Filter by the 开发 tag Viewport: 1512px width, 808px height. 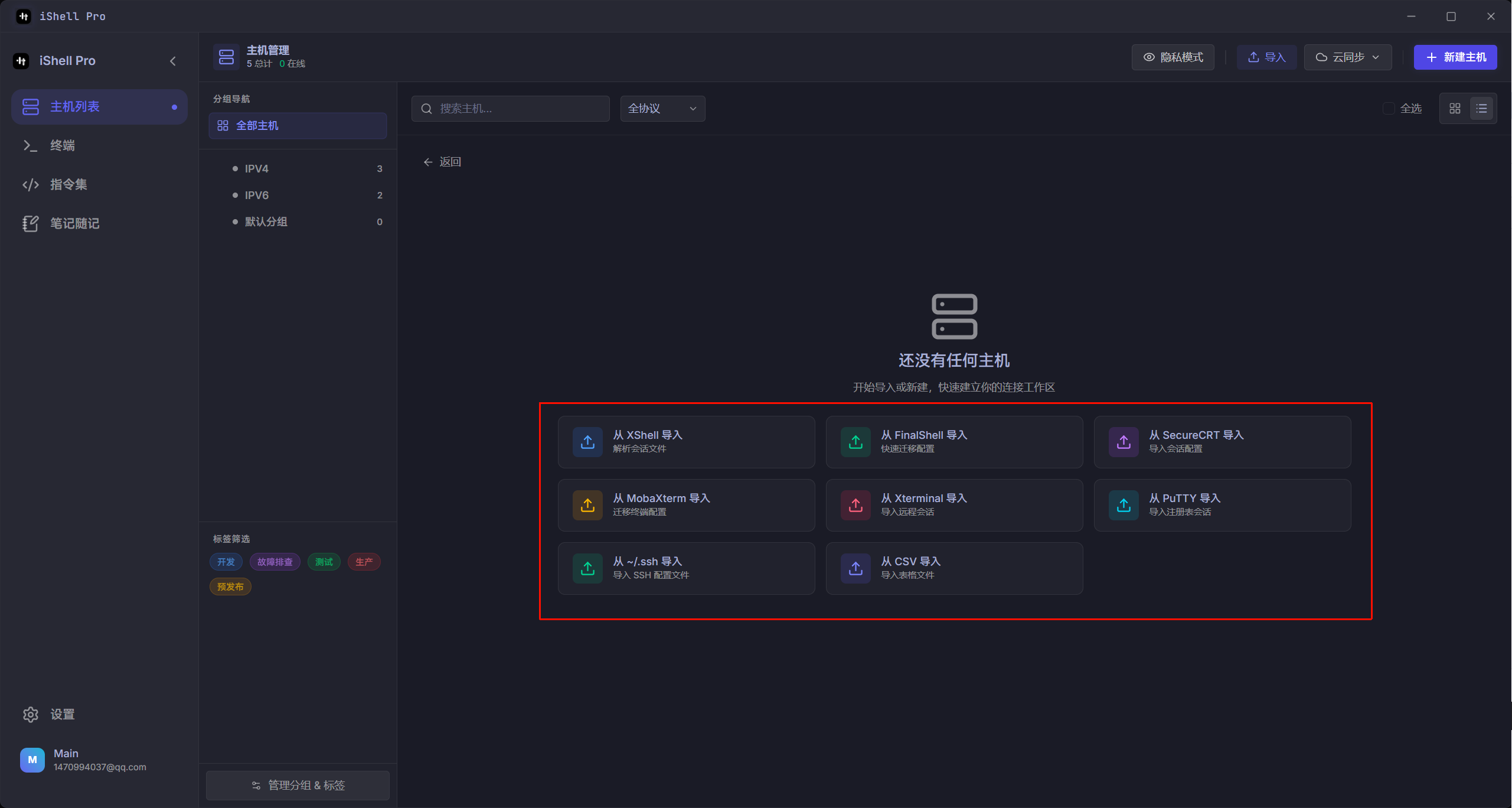226,562
